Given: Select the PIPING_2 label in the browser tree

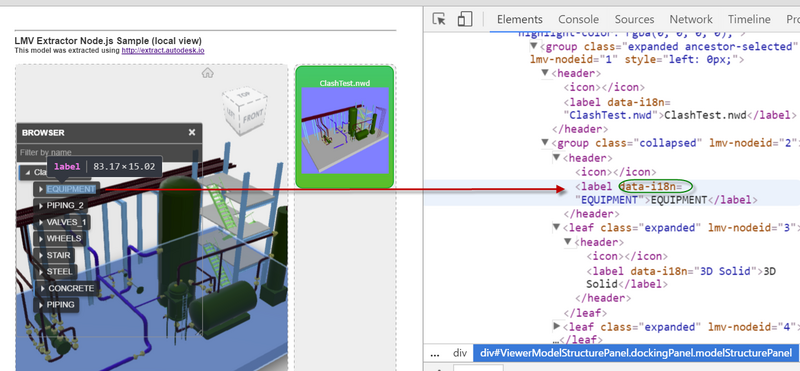Looking at the screenshot, I should [65, 206].
